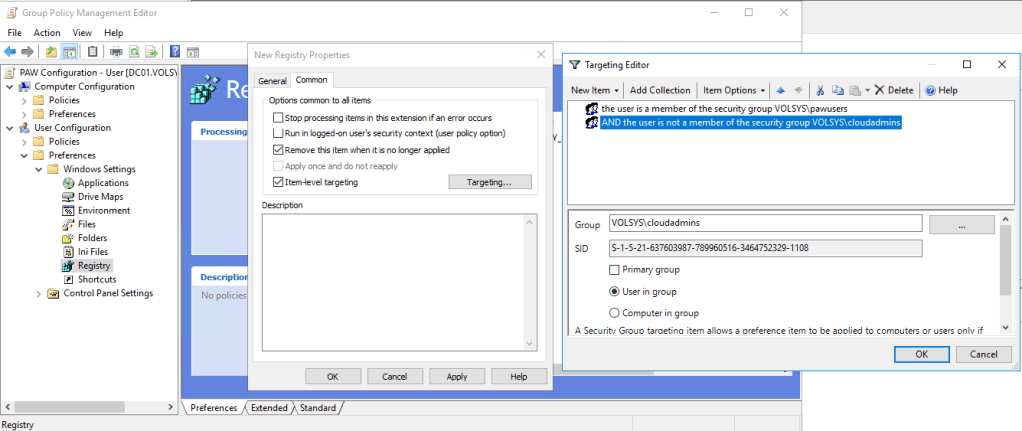The image size is (1022, 431).
Task: Click the blue Back arrow in toolbar
Action: click(x=11, y=51)
